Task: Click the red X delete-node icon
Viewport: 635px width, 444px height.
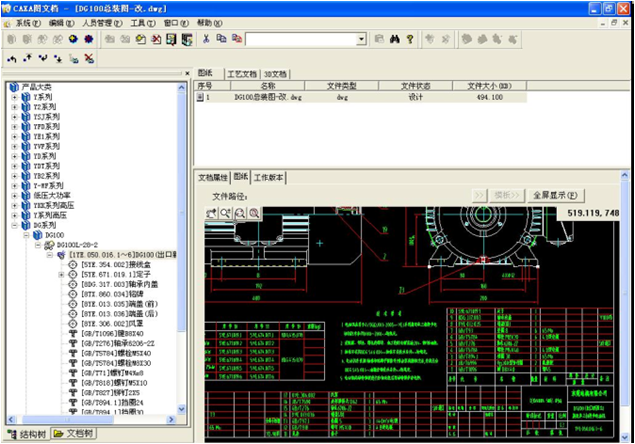Action: point(89,59)
